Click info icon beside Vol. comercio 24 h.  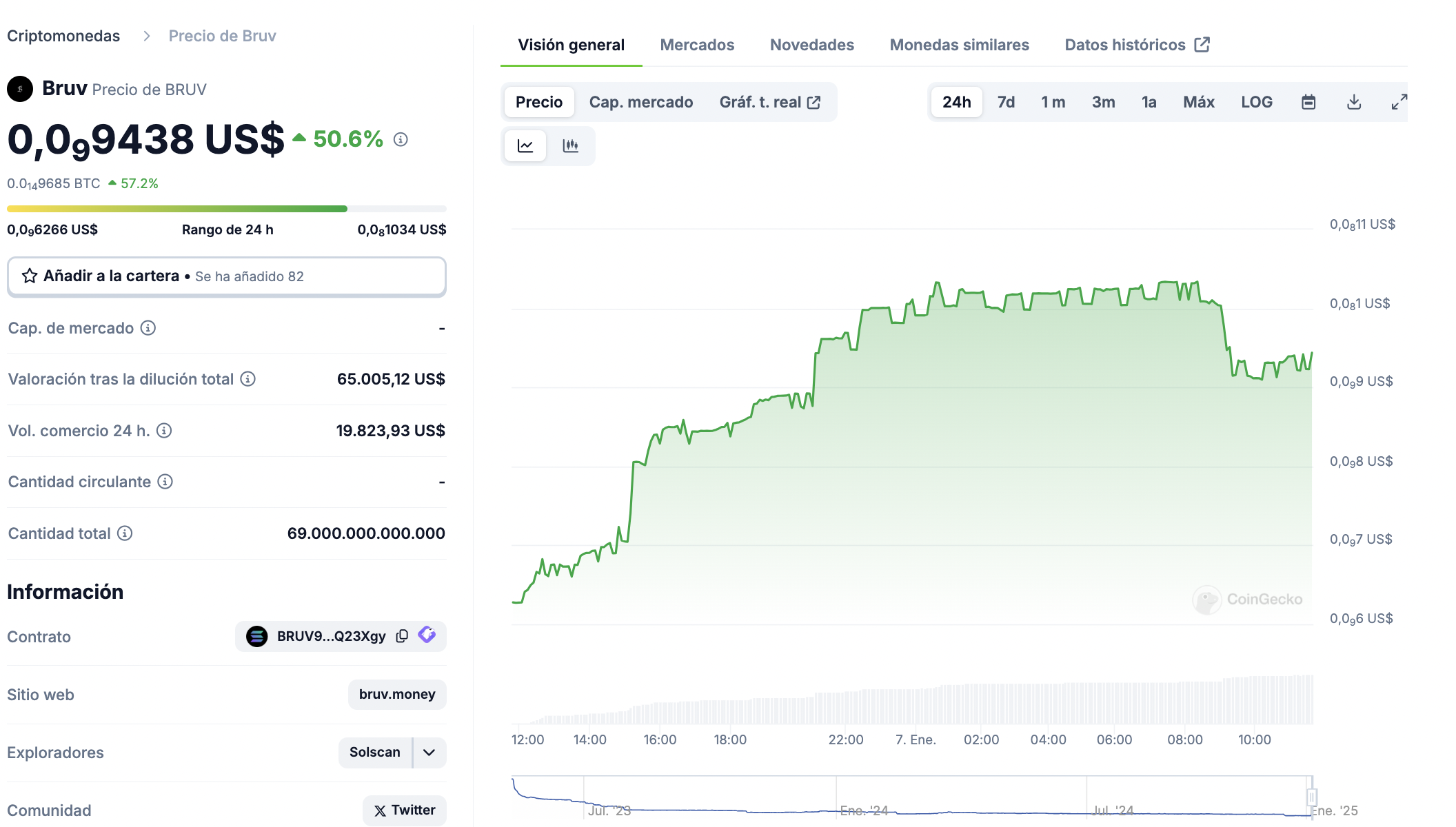pyautogui.click(x=164, y=431)
